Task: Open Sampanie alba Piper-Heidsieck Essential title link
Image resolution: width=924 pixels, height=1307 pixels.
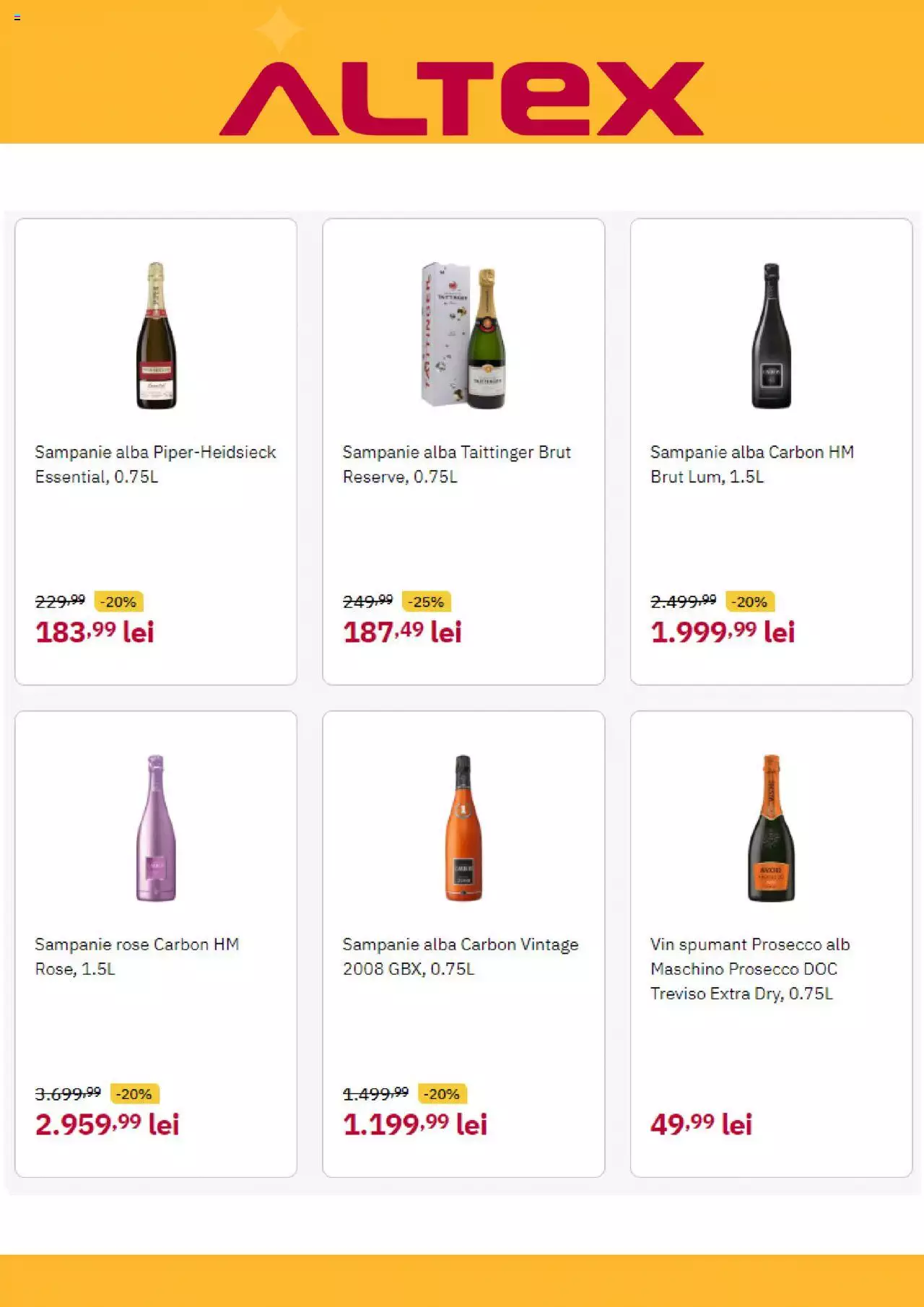Action: [x=155, y=464]
